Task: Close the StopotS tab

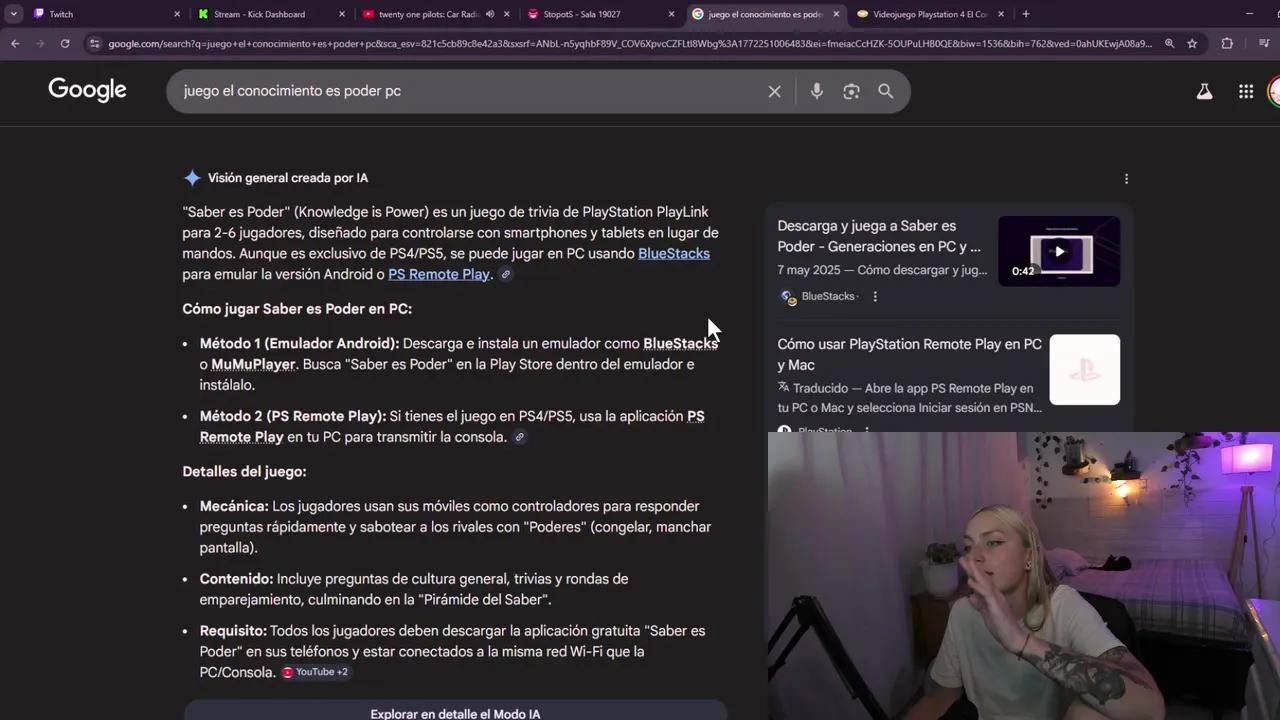Action: [x=672, y=14]
